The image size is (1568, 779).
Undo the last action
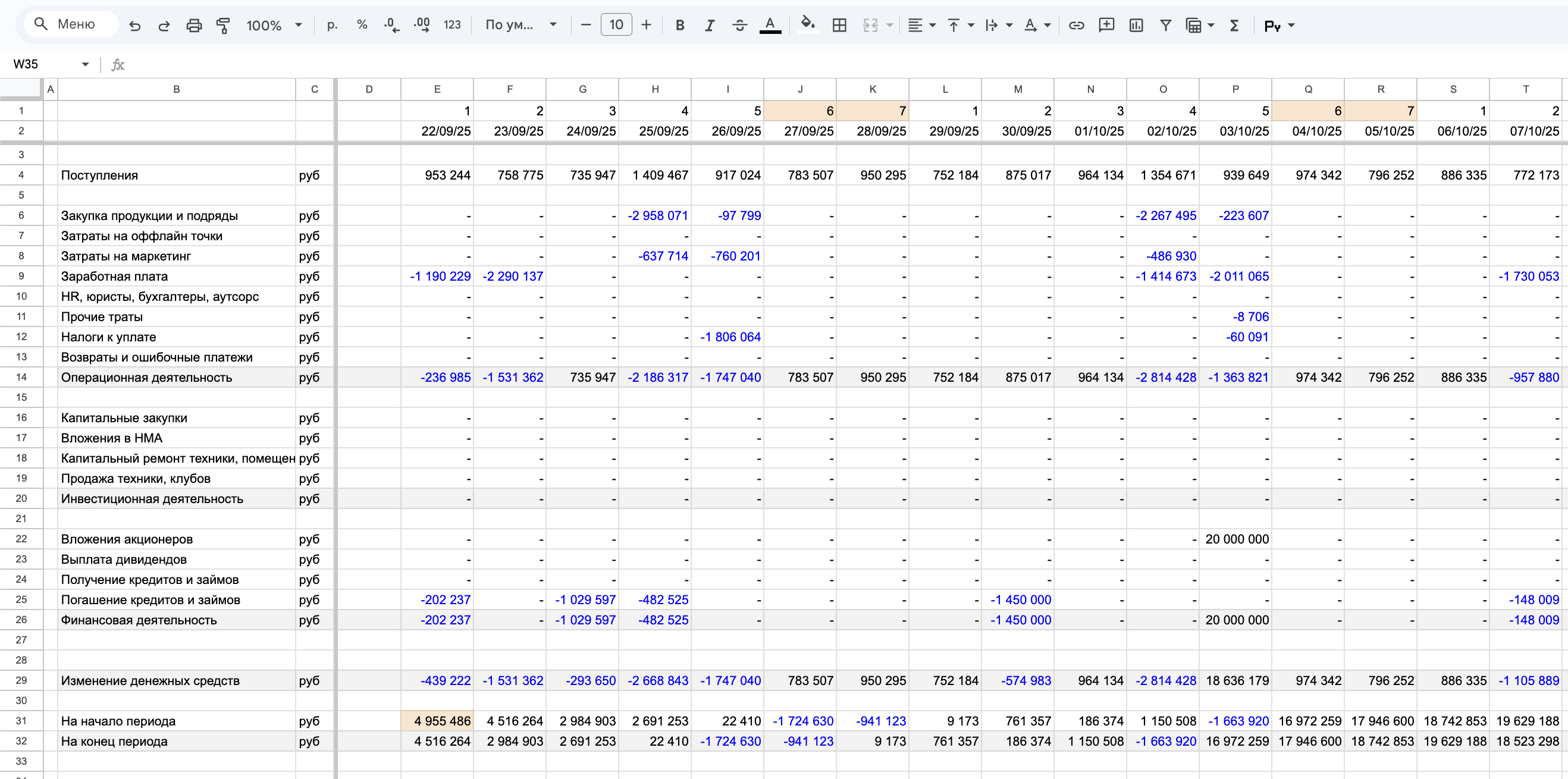[x=135, y=26]
